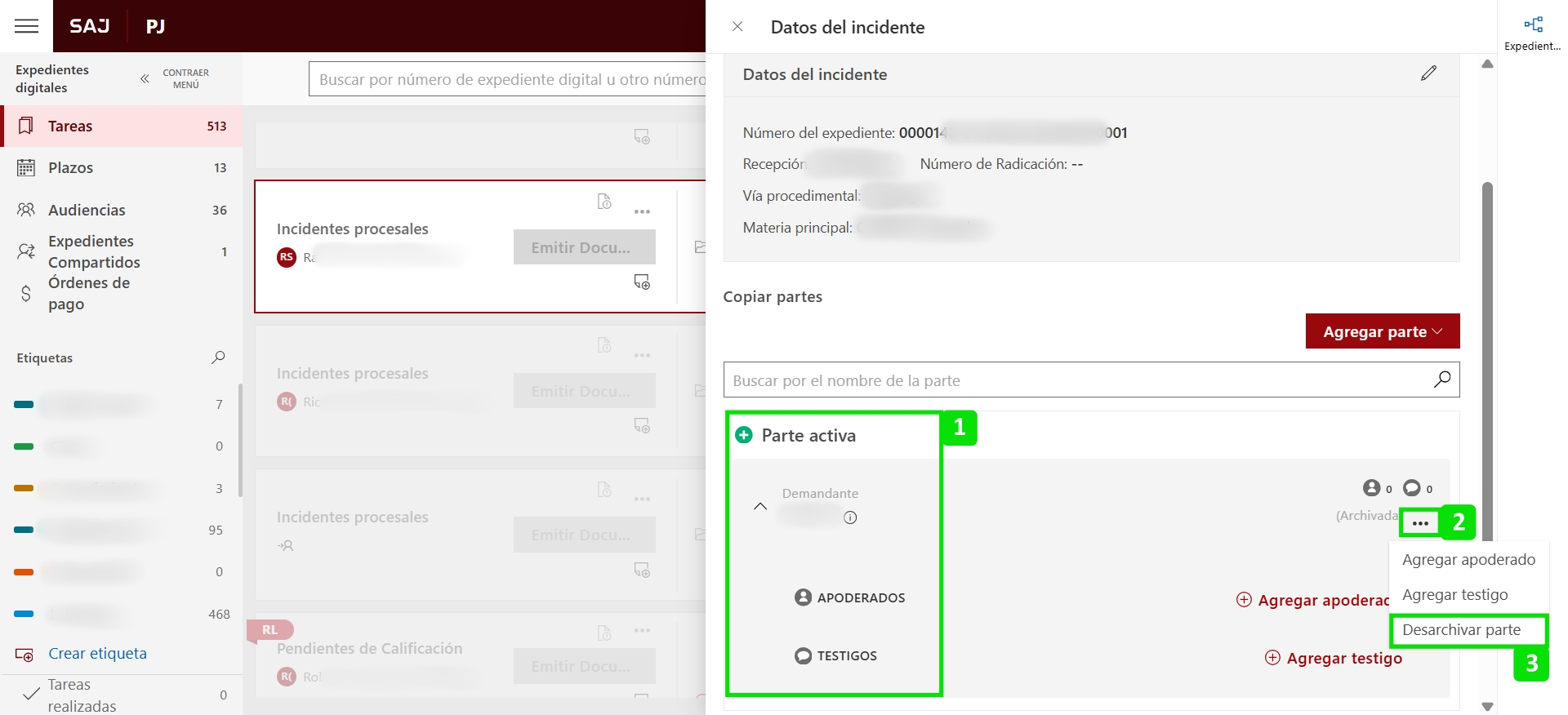Image resolution: width=1568 pixels, height=715 pixels.
Task: Collapse the Demandante section chevron
Action: [x=760, y=506]
